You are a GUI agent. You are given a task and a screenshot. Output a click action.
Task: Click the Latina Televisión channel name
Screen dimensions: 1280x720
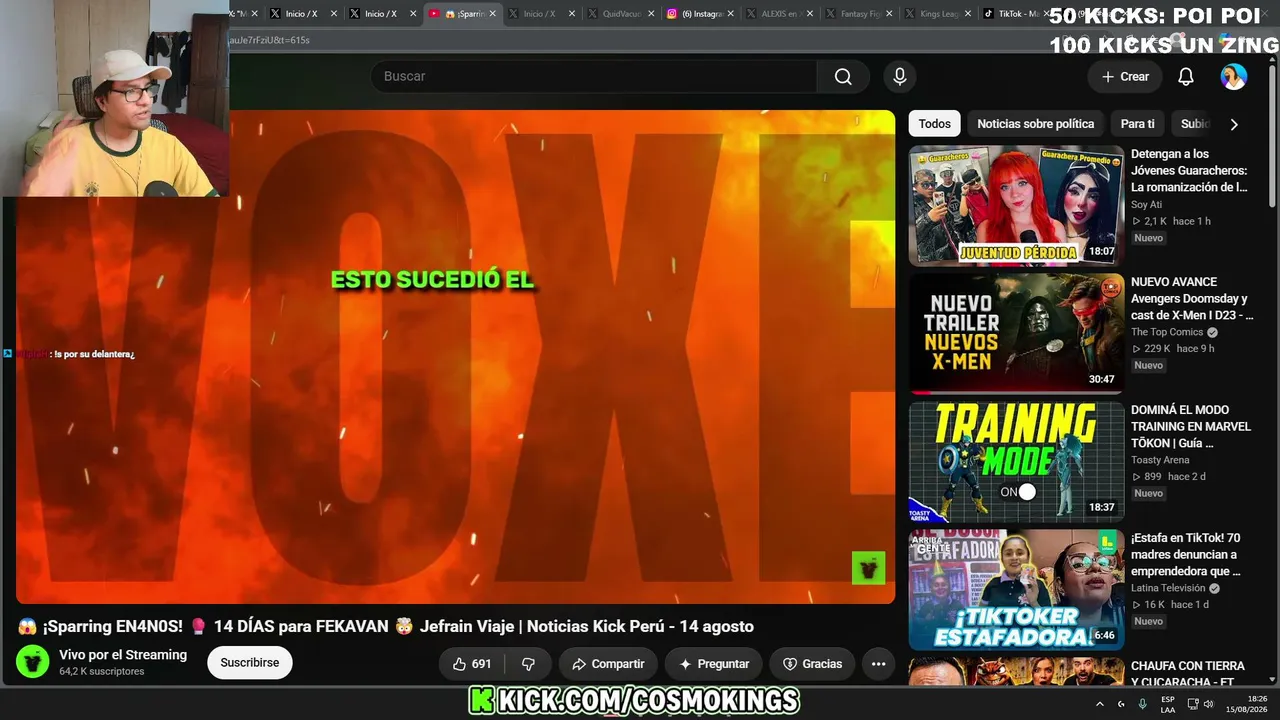pyautogui.click(x=1168, y=589)
